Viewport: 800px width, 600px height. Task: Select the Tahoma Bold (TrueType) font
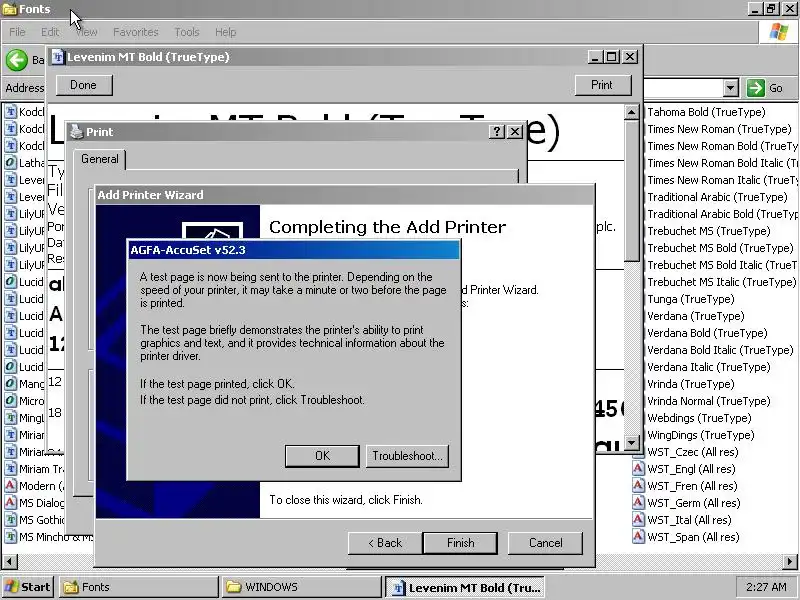pyautogui.click(x=706, y=112)
